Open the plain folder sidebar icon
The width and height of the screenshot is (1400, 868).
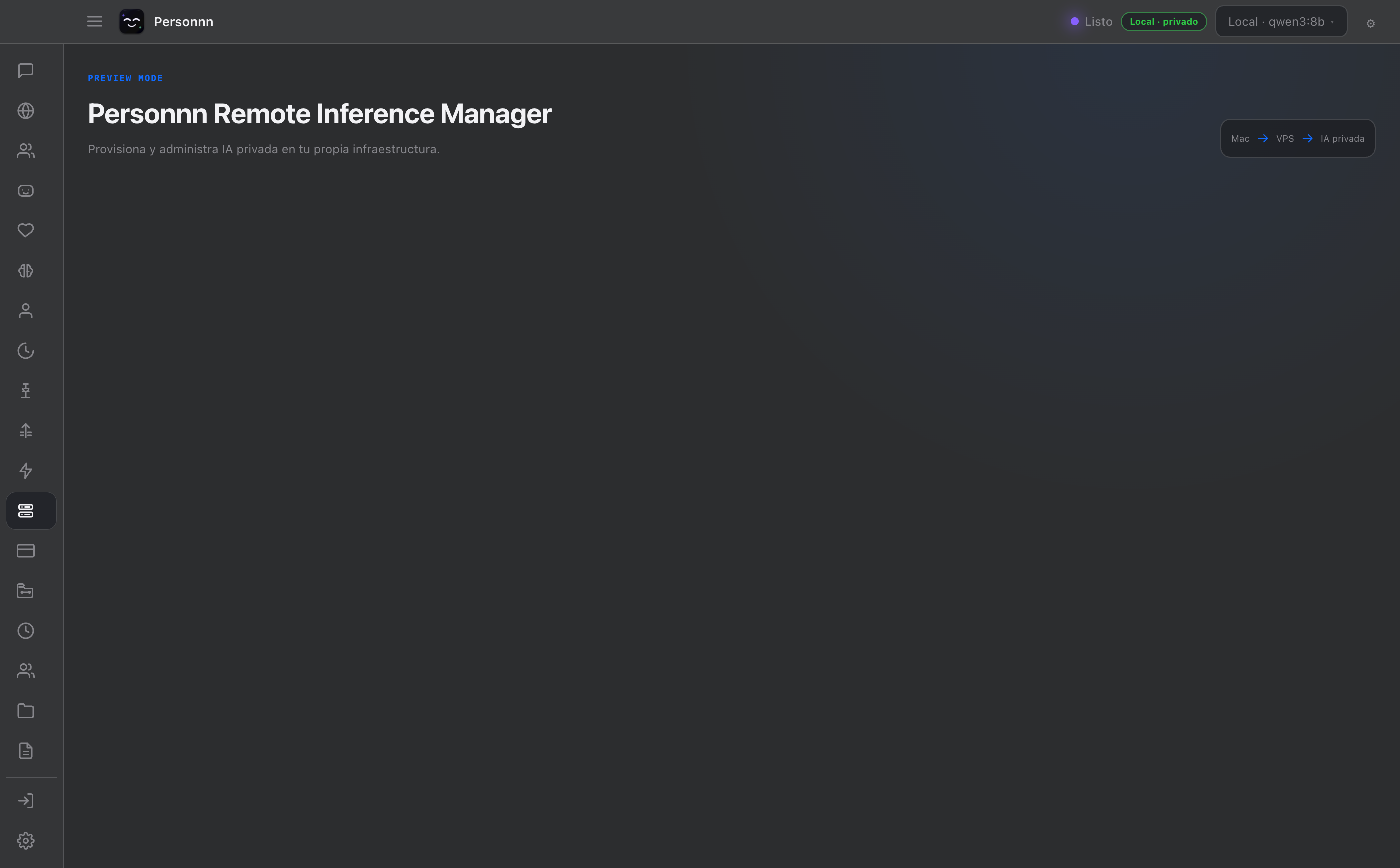point(26,711)
